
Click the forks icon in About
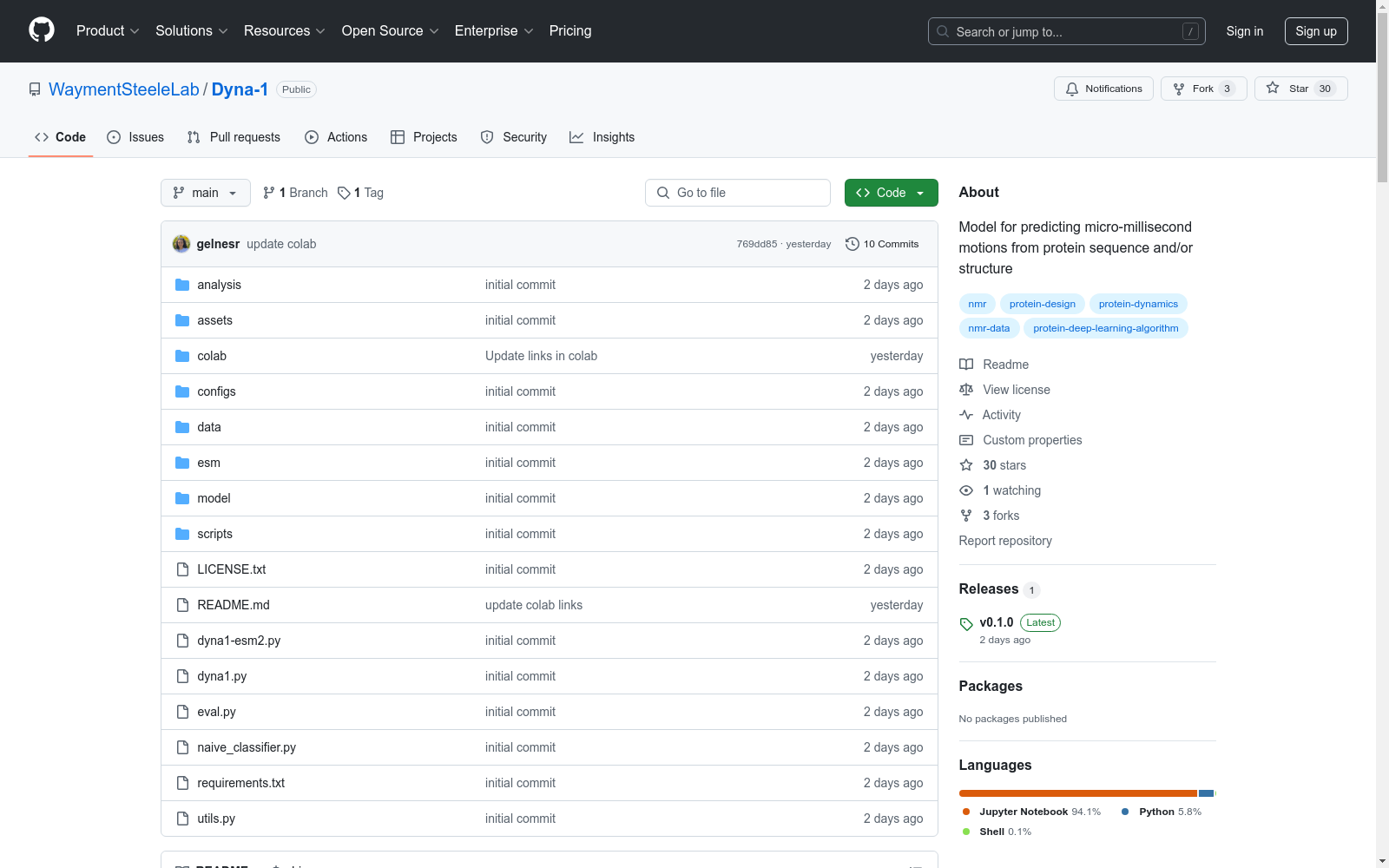point(966,516)
